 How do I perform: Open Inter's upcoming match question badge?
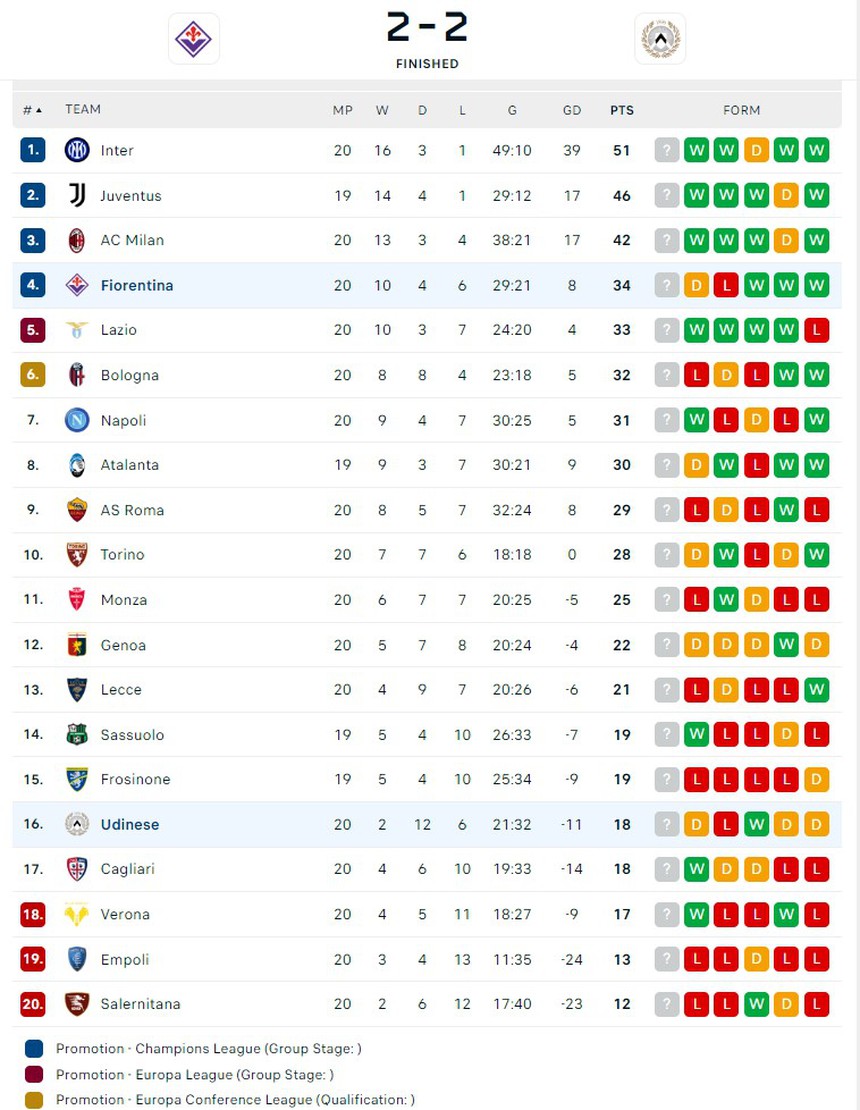(667, 150)
